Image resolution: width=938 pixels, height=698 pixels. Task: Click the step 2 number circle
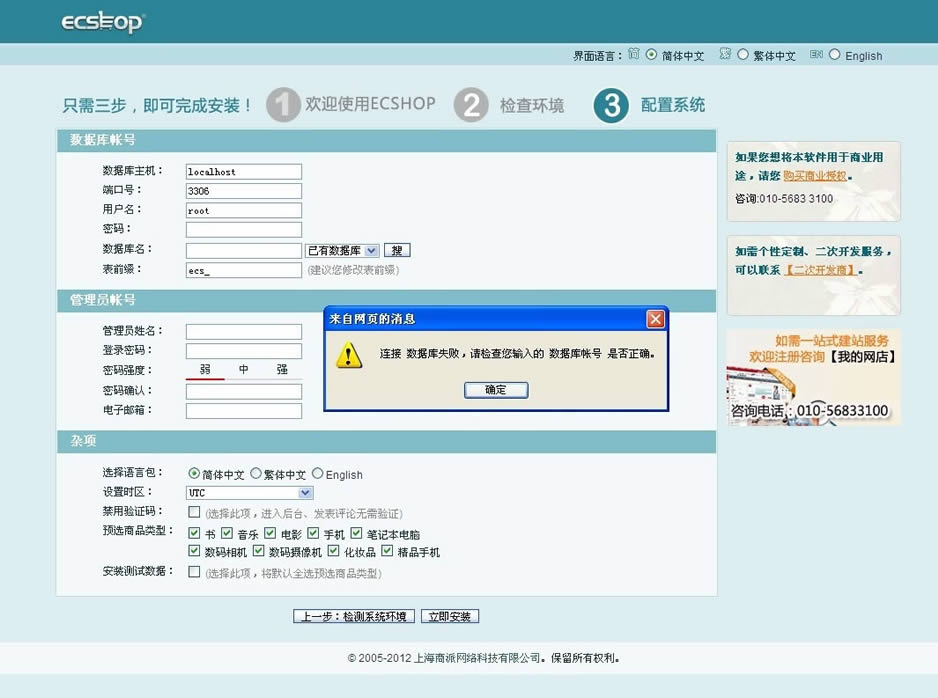(471, 105)
